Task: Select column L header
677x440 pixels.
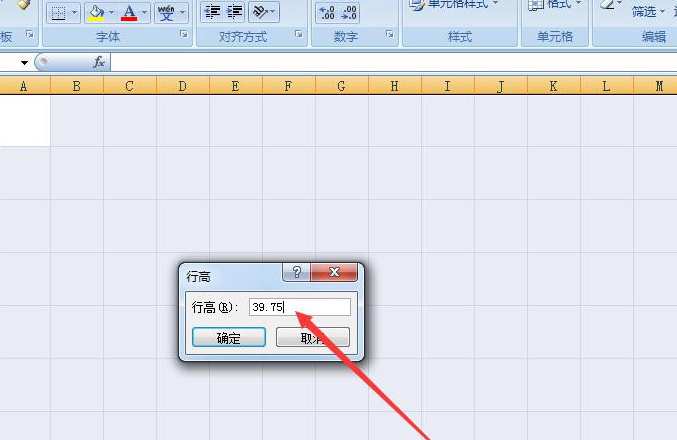Action: 607,86
